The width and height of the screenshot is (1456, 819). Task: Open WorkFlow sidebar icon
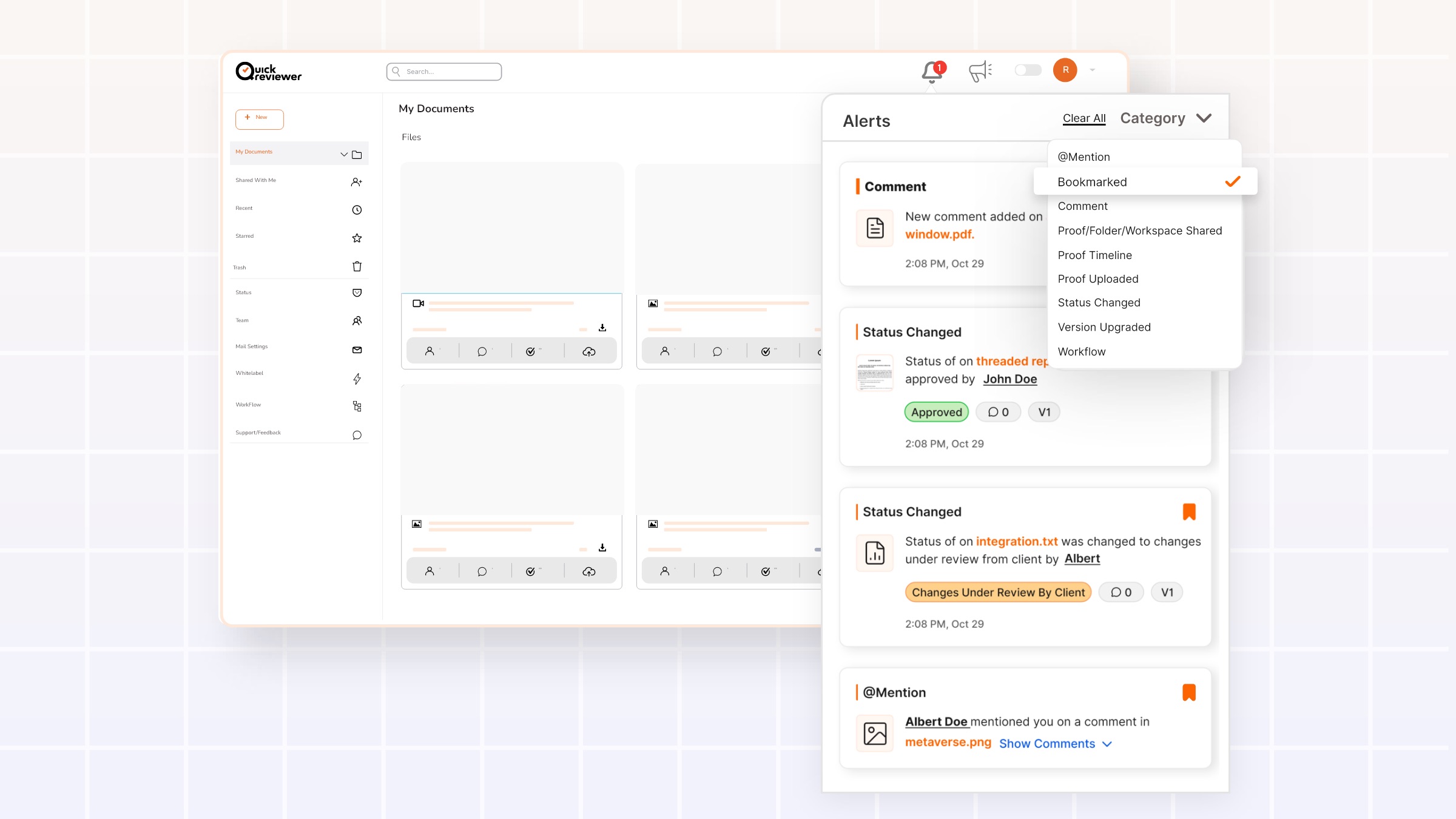pyautogui.click(x=357, y=406)
